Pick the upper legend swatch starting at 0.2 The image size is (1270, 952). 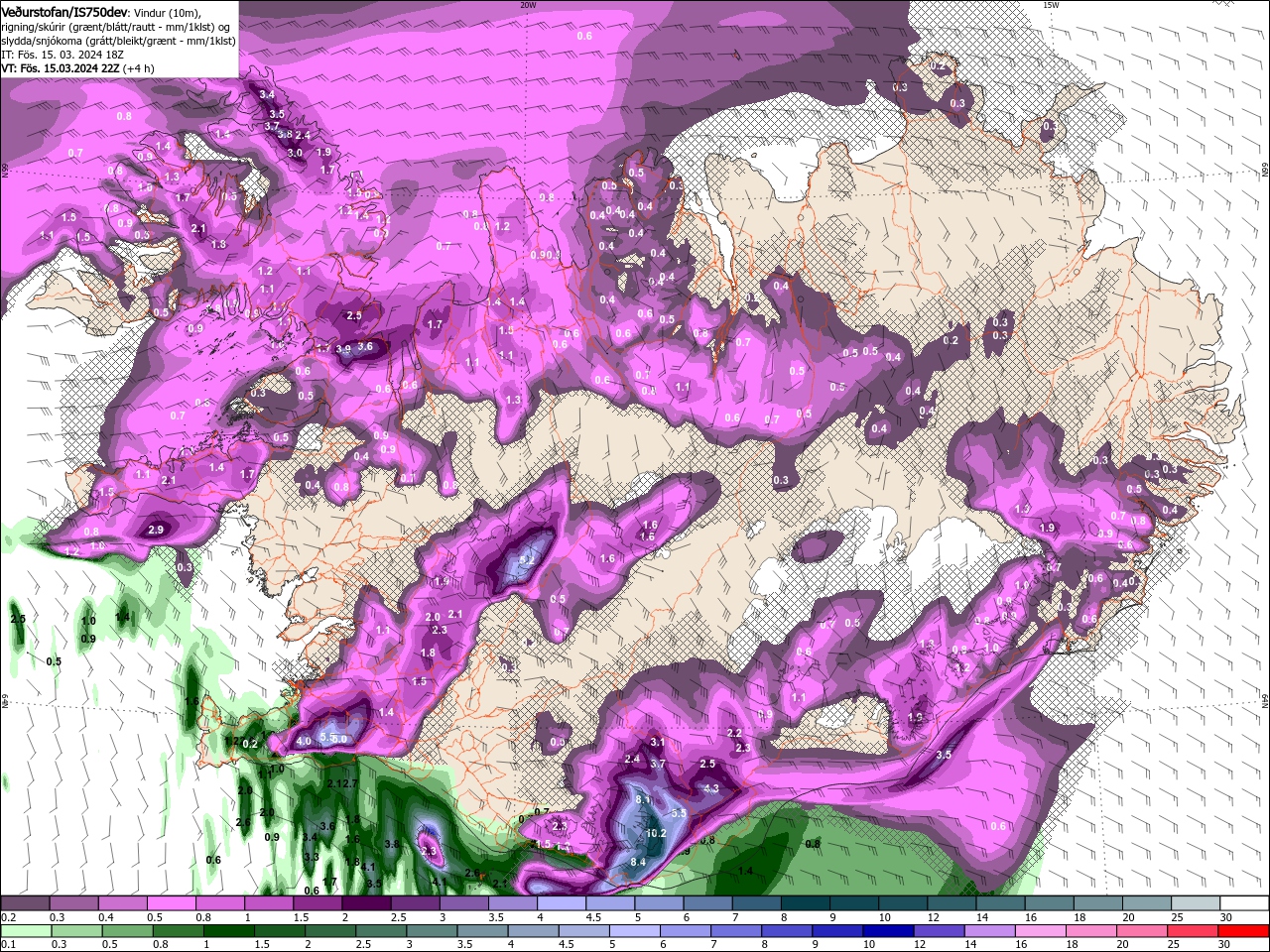[x=25, y=903]
